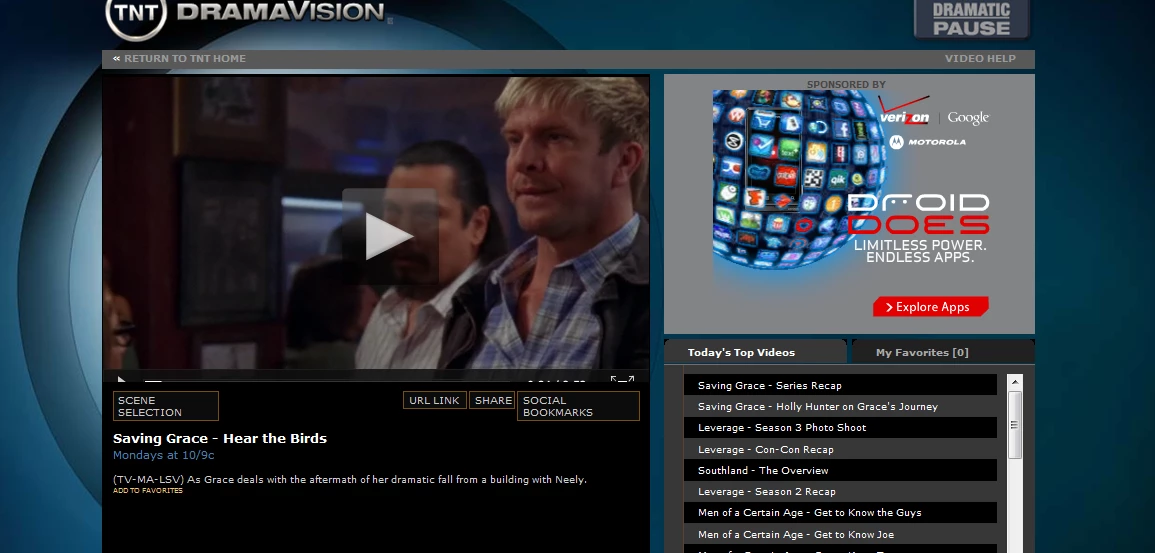Select Leverage - Season 3 Photo Shoot

tap(840, 428)
